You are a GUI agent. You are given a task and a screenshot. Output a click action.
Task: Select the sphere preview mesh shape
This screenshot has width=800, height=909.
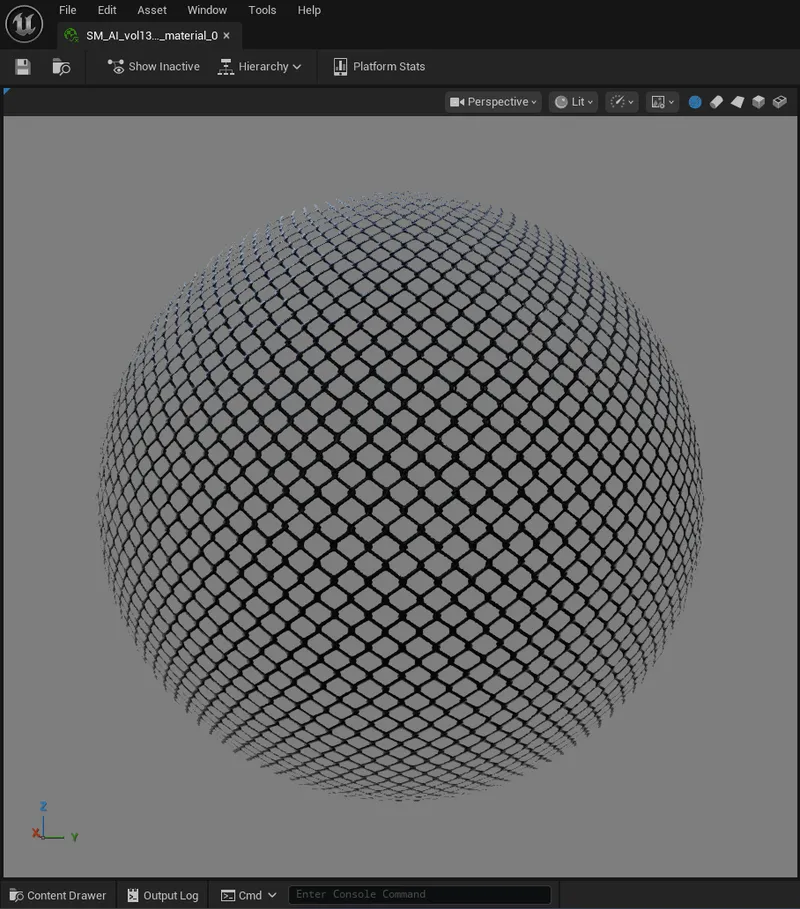694,101
